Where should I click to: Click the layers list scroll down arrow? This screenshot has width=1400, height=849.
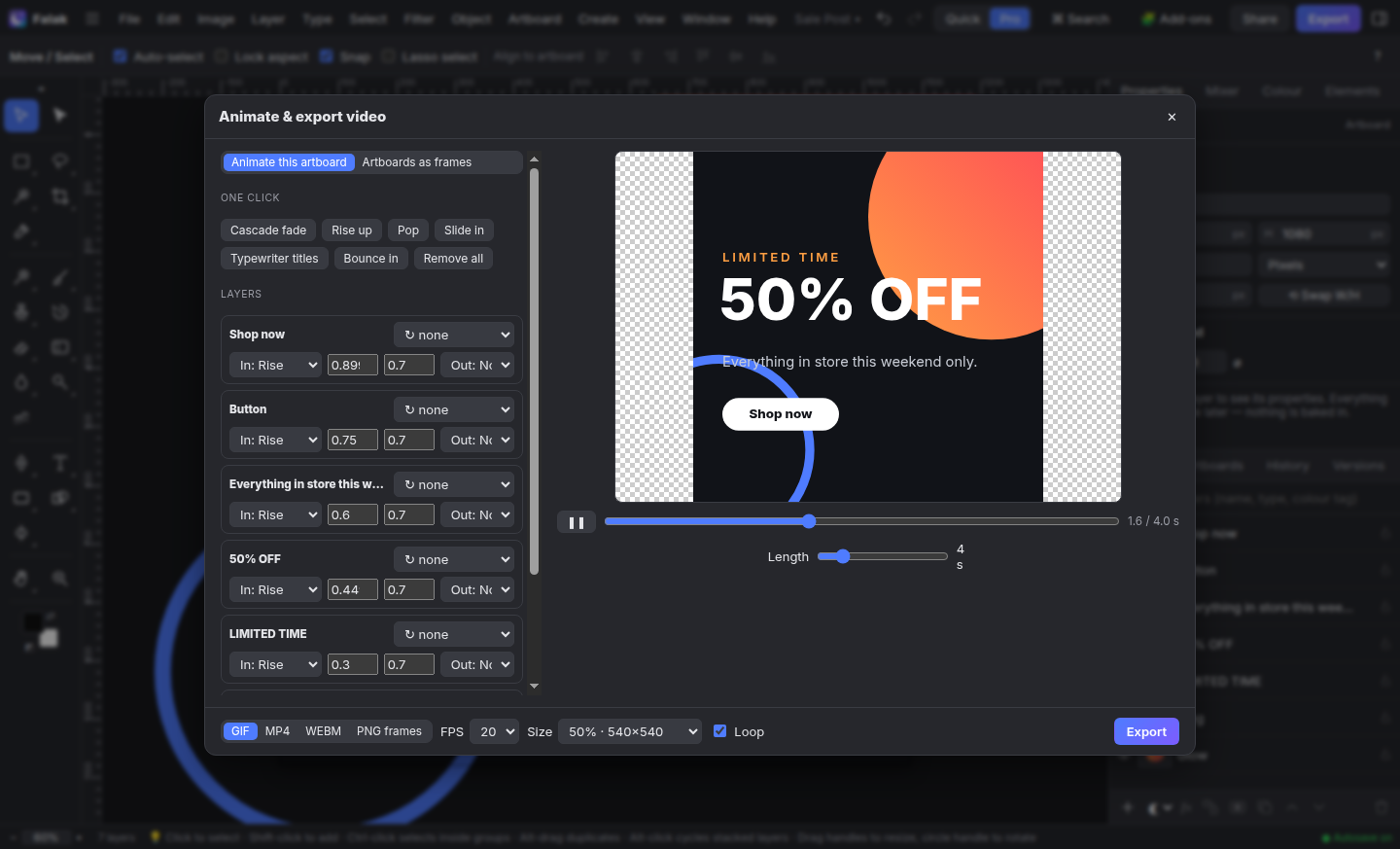click(x=534, y=686)
